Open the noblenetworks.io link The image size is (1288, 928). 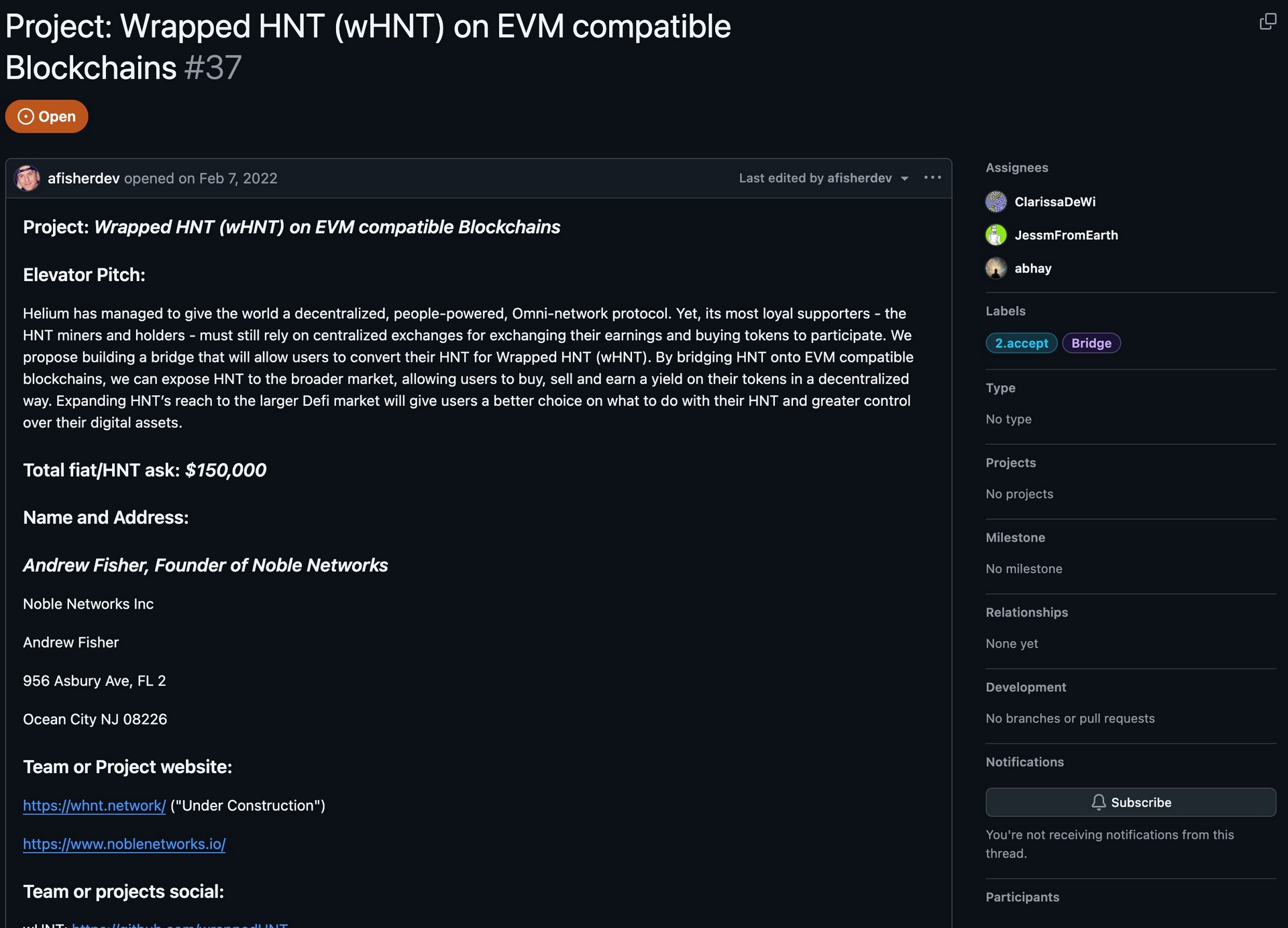tap(124, 844)
